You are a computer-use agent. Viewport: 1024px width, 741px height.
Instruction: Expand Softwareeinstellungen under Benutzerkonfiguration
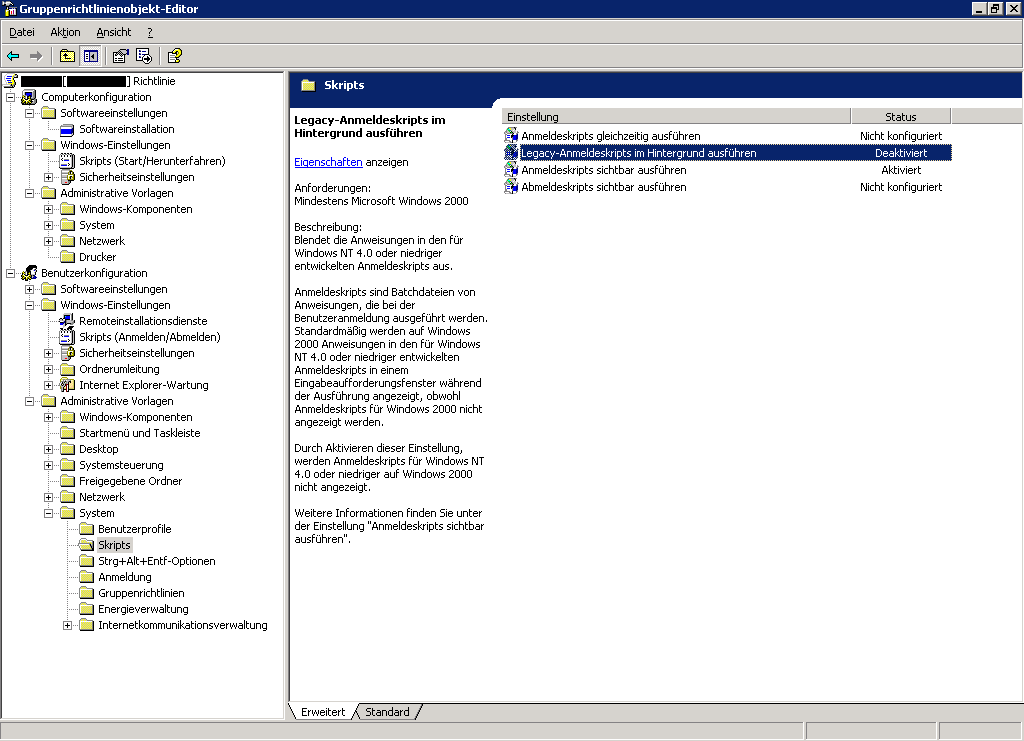(x=29, y=289)
